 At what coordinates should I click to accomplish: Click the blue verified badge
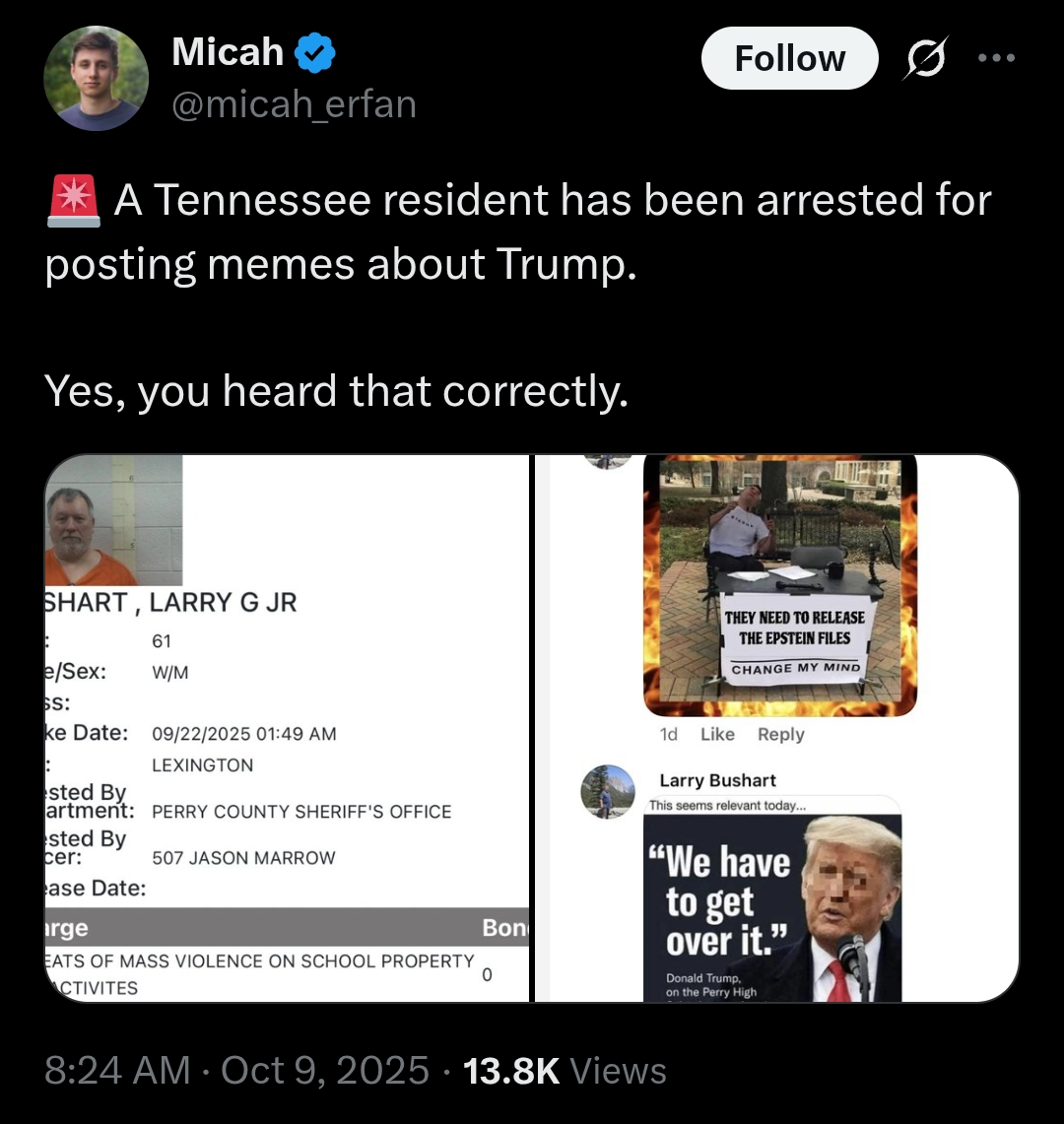pos(315,52)
